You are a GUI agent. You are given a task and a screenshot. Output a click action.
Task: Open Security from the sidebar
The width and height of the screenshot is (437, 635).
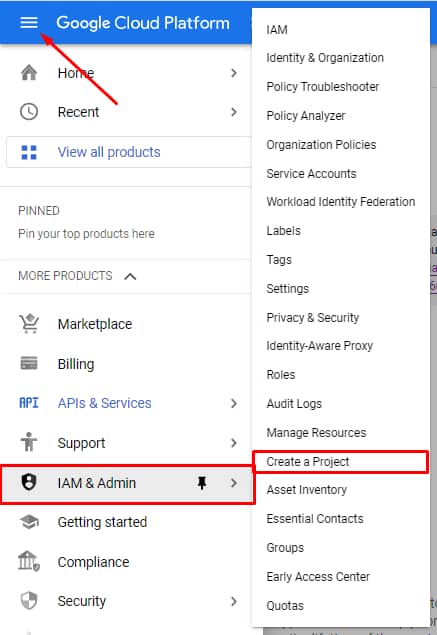pos(82,601)
